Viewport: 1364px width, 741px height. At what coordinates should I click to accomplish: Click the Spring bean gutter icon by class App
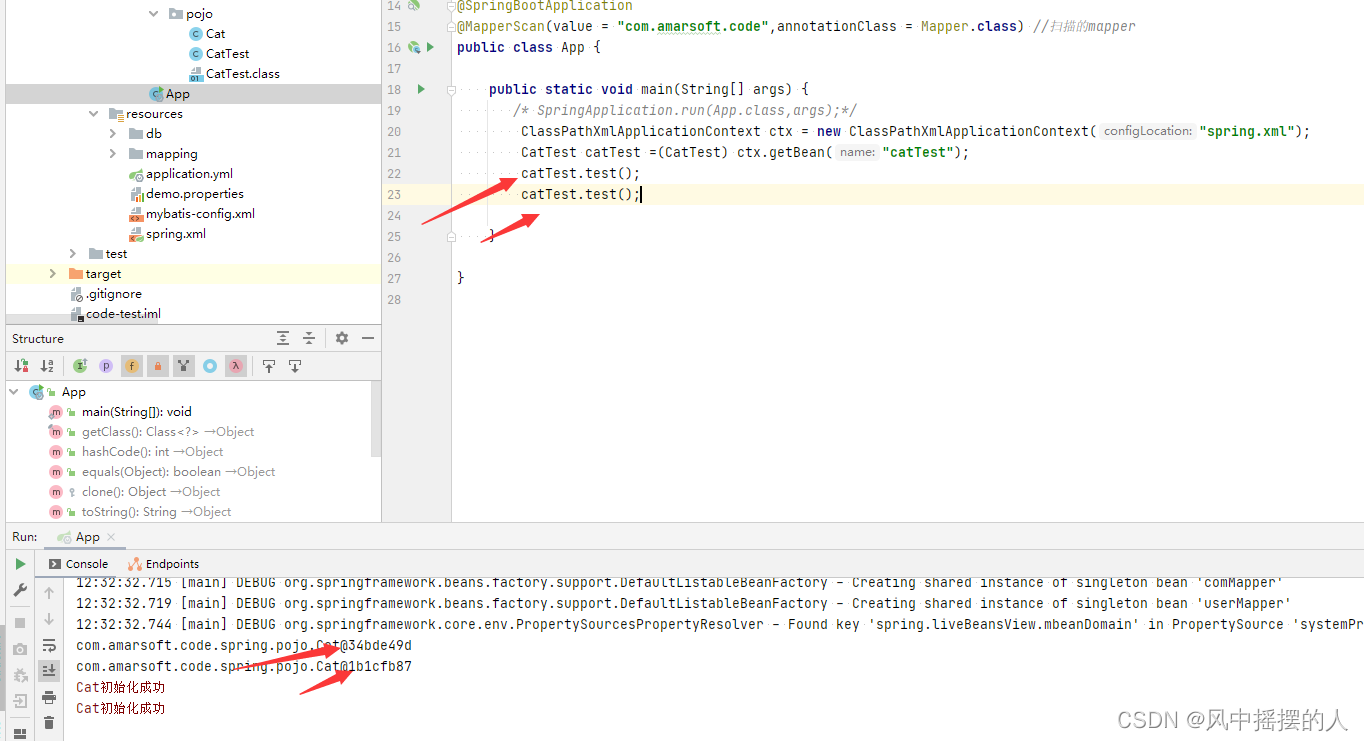(414, 47)
